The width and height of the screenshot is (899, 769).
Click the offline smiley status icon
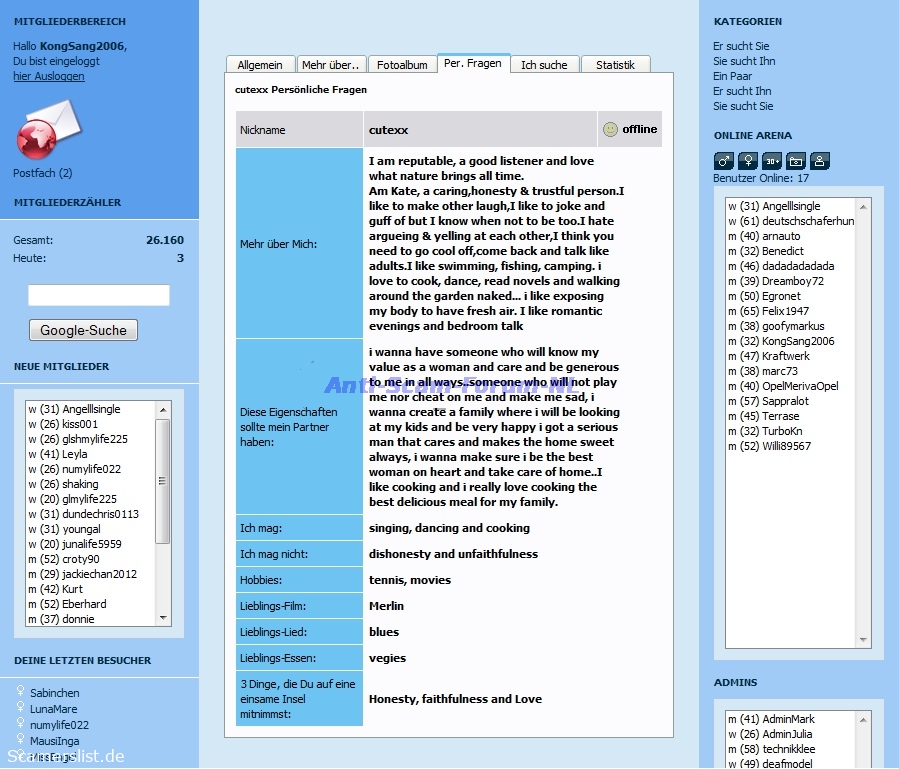tap(610, 129)
